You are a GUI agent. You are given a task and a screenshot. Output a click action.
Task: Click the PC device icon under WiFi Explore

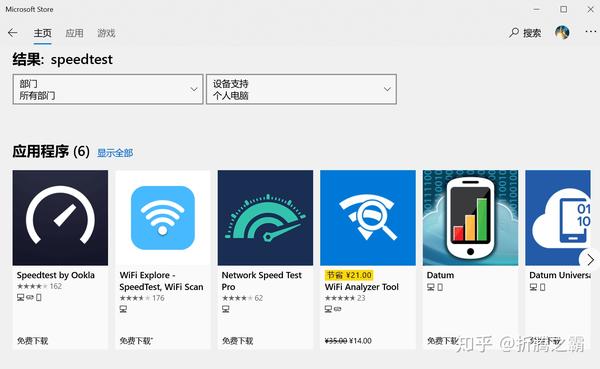(123, 309)
